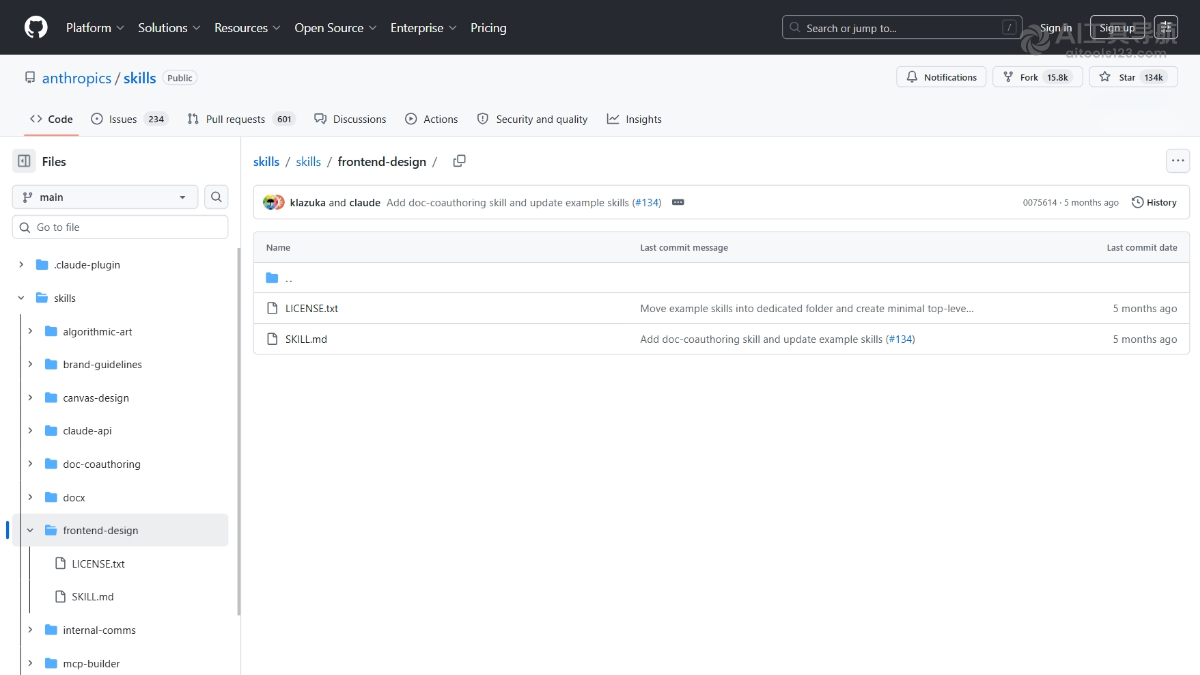Viewport: 1200px width, 675px height.
Task: Open the Insights tab
Action: pos(634,119)
